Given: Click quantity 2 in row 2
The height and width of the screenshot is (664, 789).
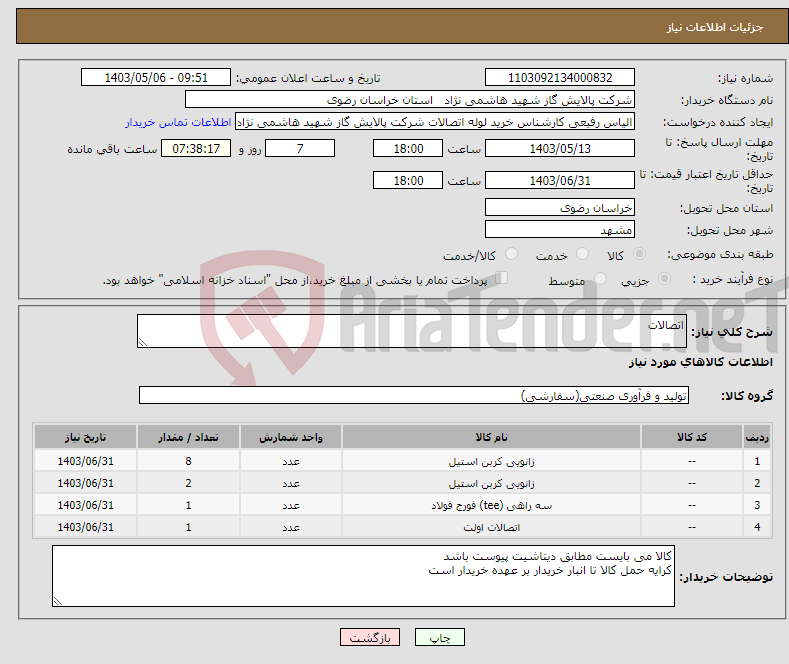Looking at the screenshot, I should point(188,483).
